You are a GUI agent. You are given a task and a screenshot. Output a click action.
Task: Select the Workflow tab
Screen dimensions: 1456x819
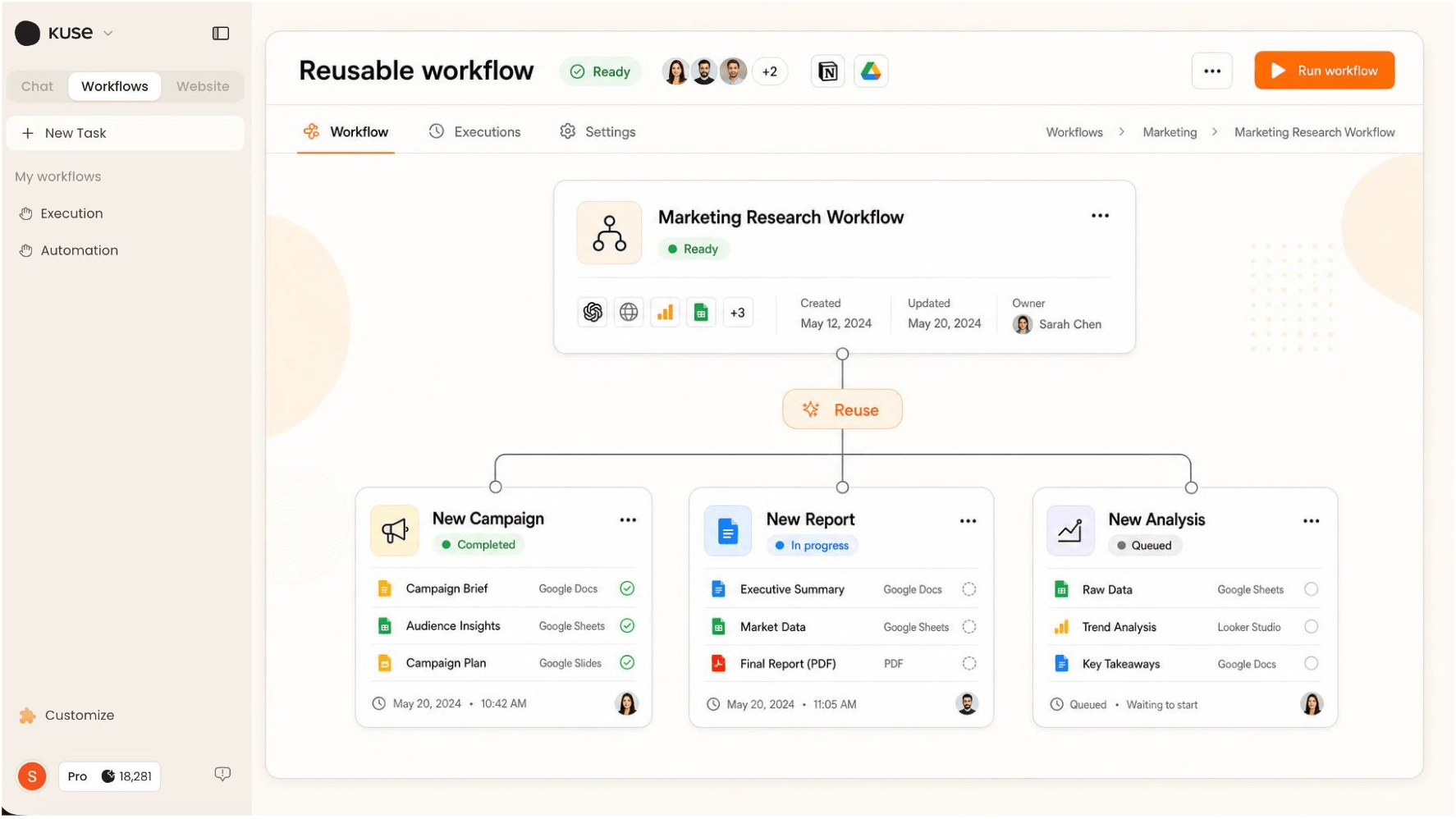[x=346, y=132]
